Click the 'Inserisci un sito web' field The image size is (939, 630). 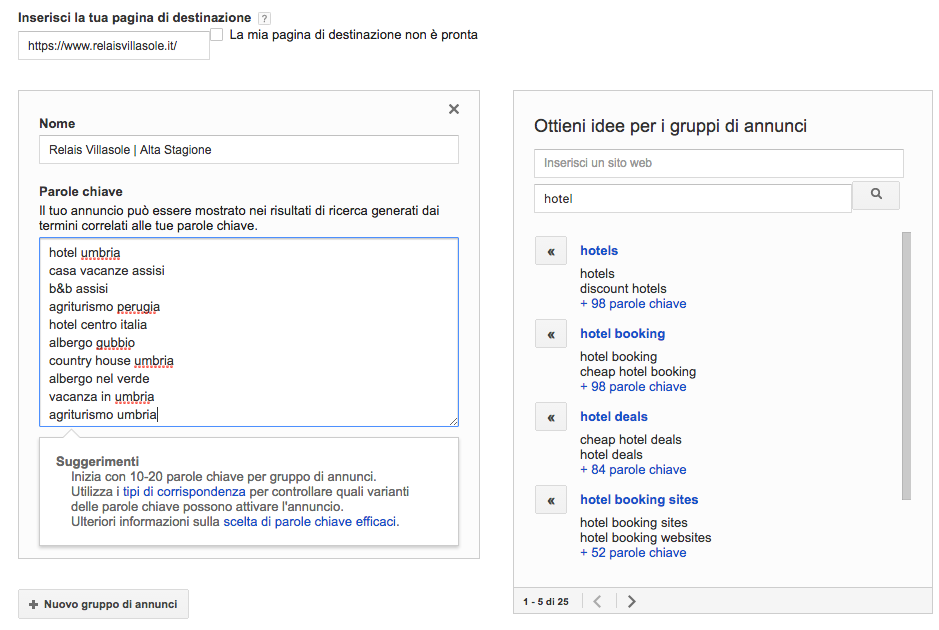pos(718,163)
